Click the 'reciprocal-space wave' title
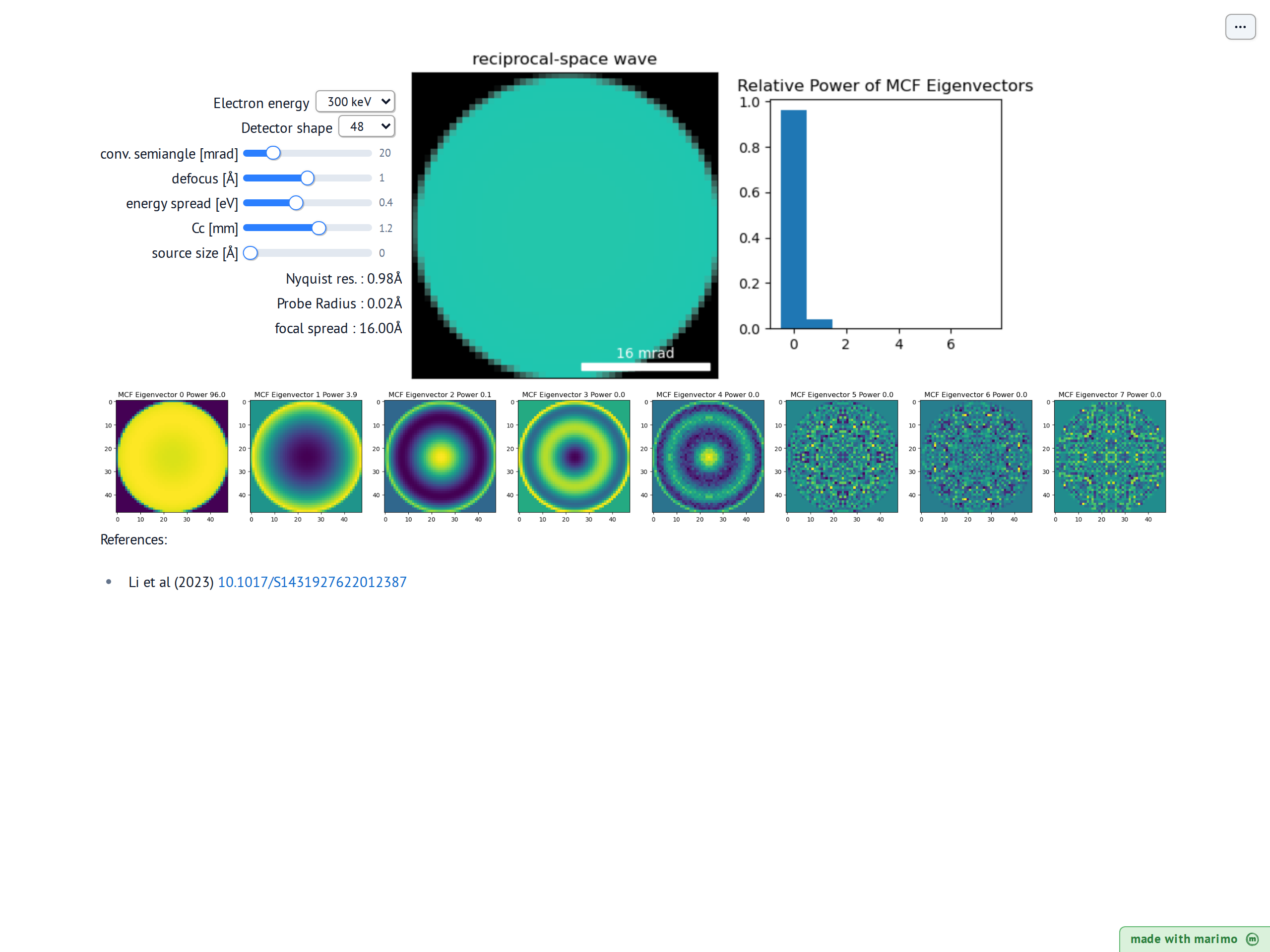 tap(565, 59)
